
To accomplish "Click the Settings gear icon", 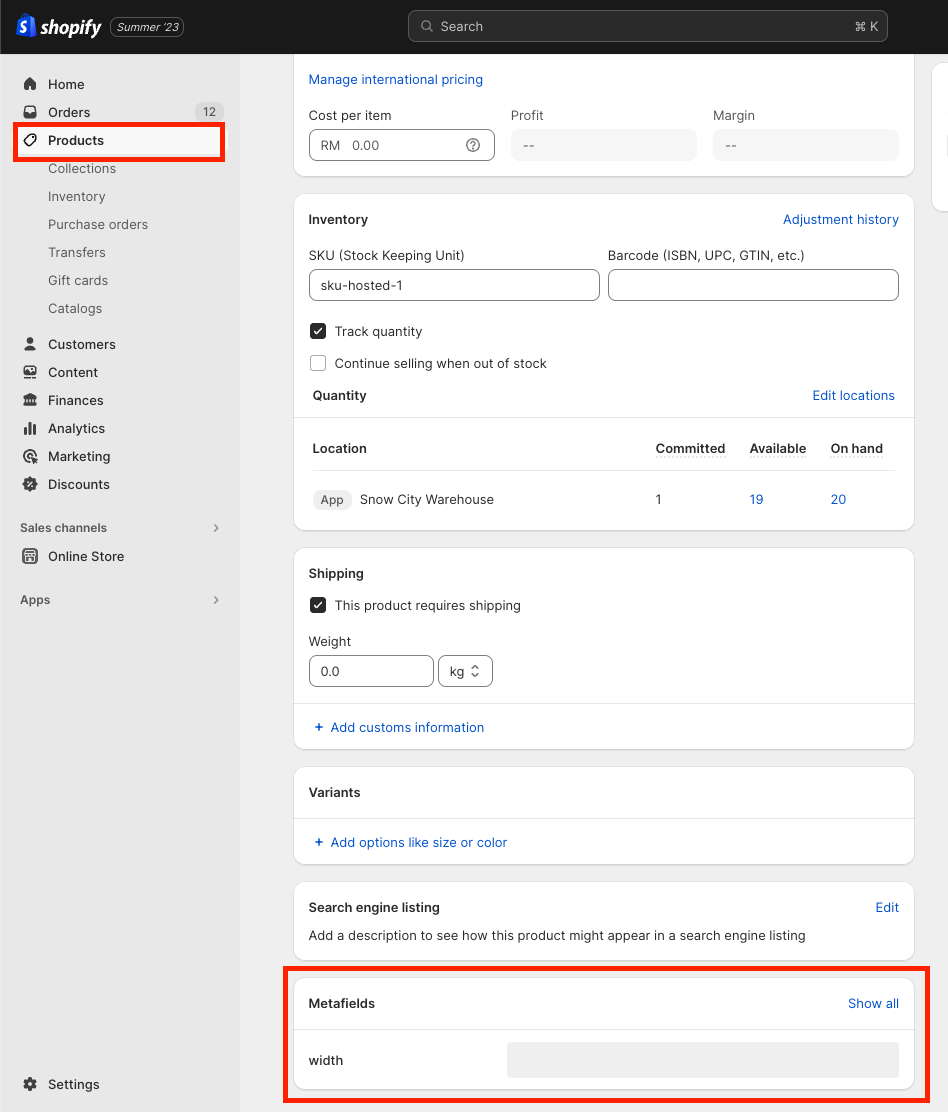I will 30,1085.
